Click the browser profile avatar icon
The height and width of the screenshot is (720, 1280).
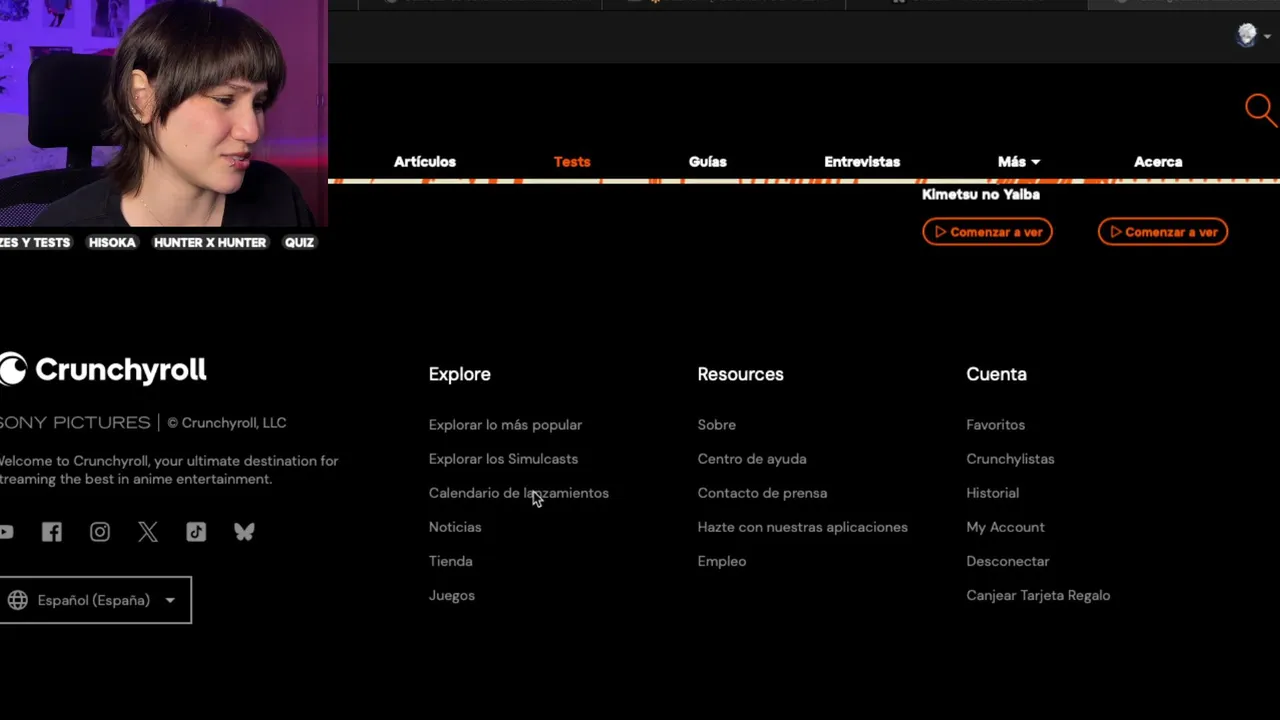point(1247,35)
